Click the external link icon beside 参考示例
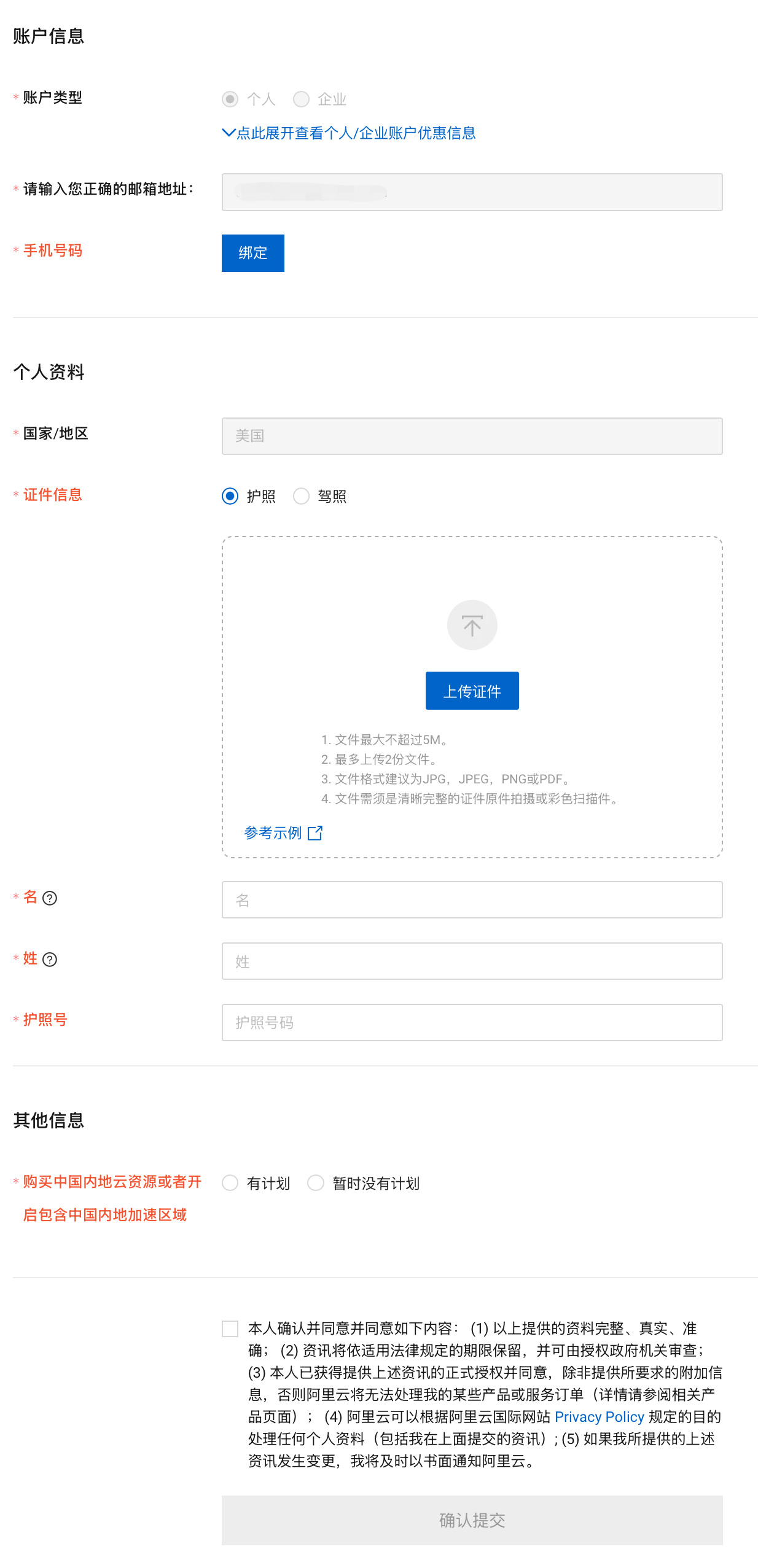Image resolution: width=758 pixels, height=1568 pixels. click(315, 833)
